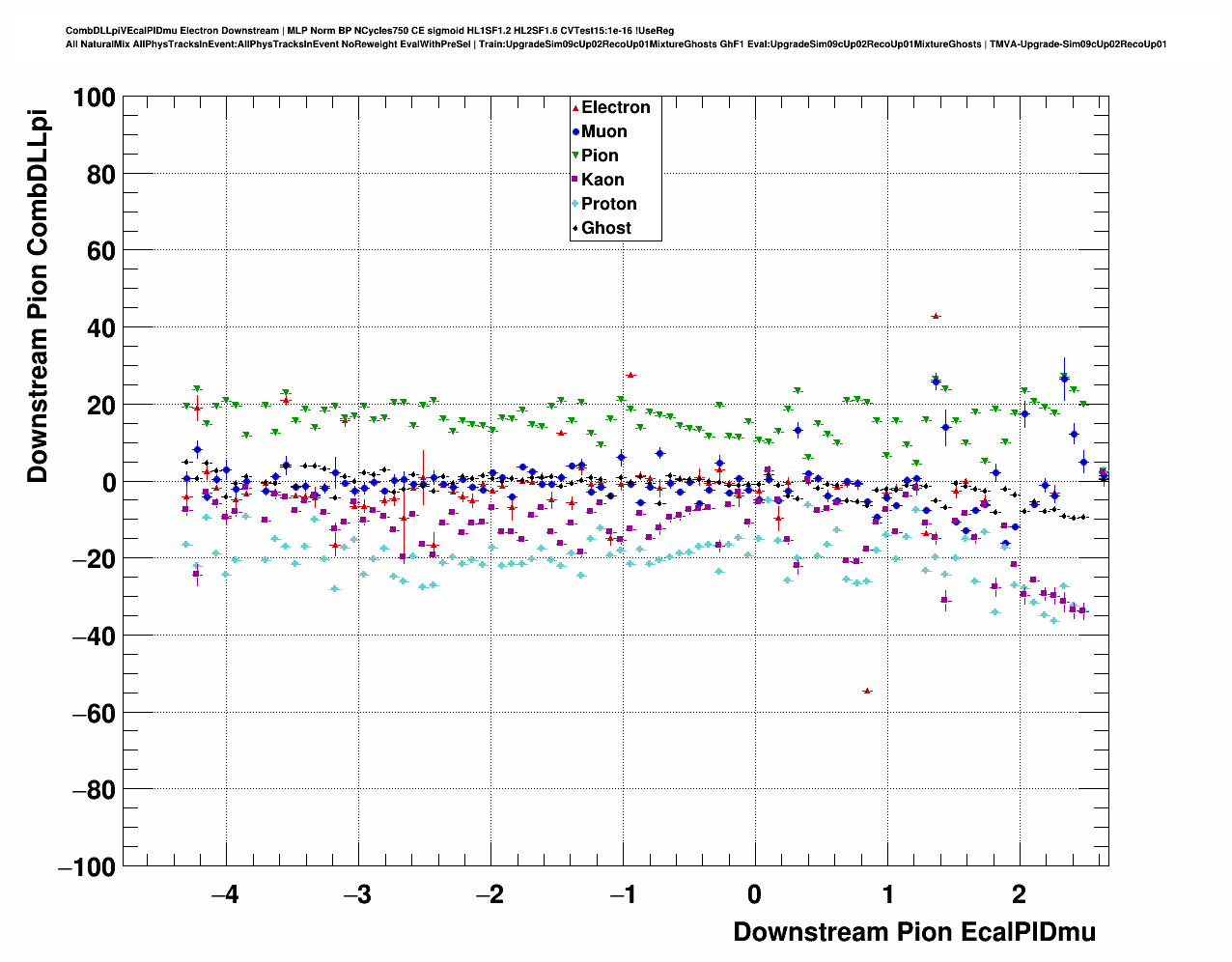Click the x-axis tick label 1
1232x962 pixels.
[x=888, y=894]
